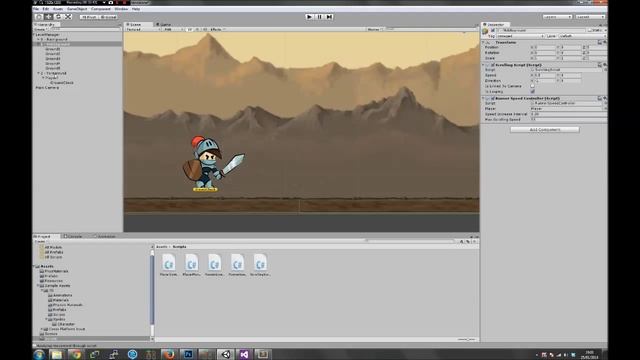Toggle Is Linked To Camera checkbox

click(x=533, y=86)
